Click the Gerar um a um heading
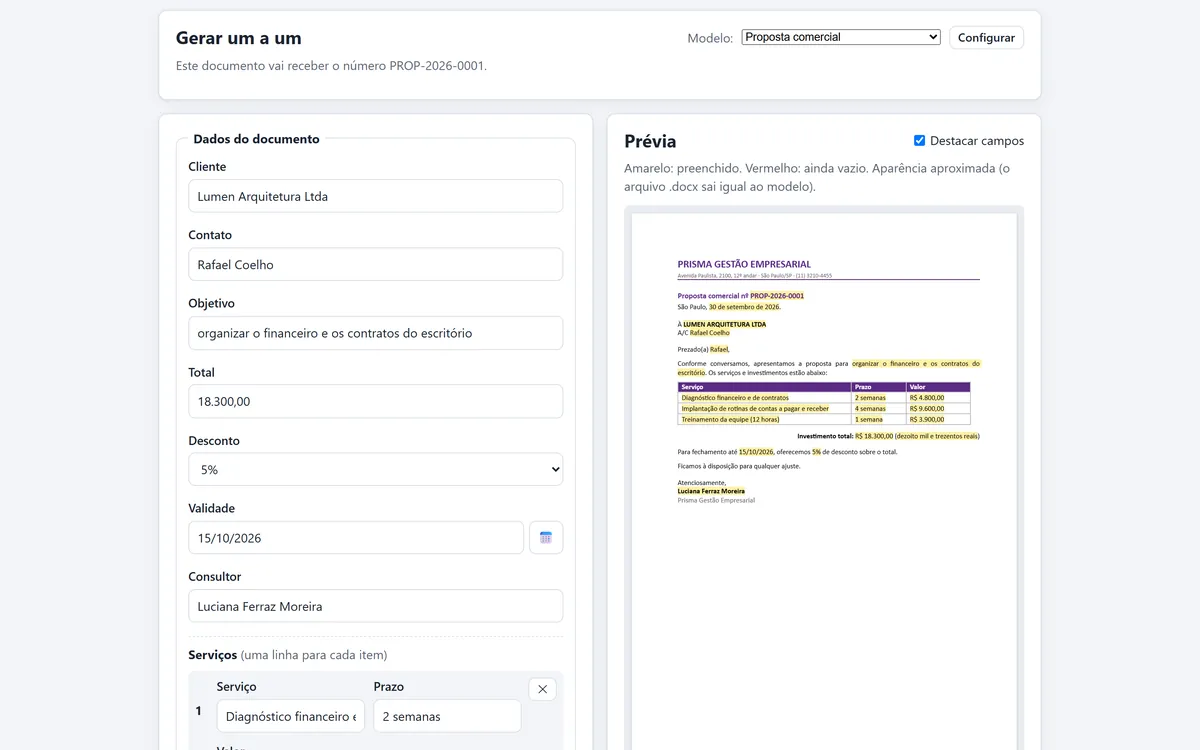Viewport: 1200px width, 750px height. tap(239, 38)
